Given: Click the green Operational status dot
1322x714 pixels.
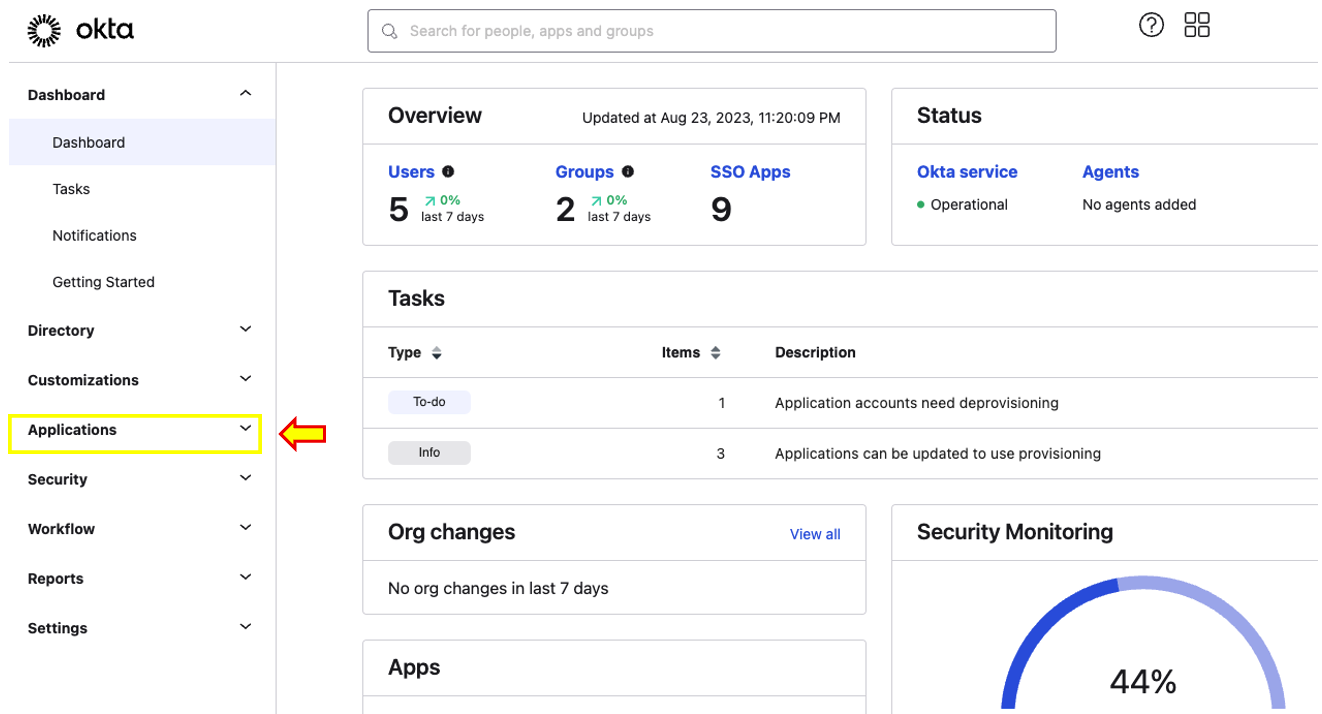Looking at the screenshot, I should [x=921, y=205].
